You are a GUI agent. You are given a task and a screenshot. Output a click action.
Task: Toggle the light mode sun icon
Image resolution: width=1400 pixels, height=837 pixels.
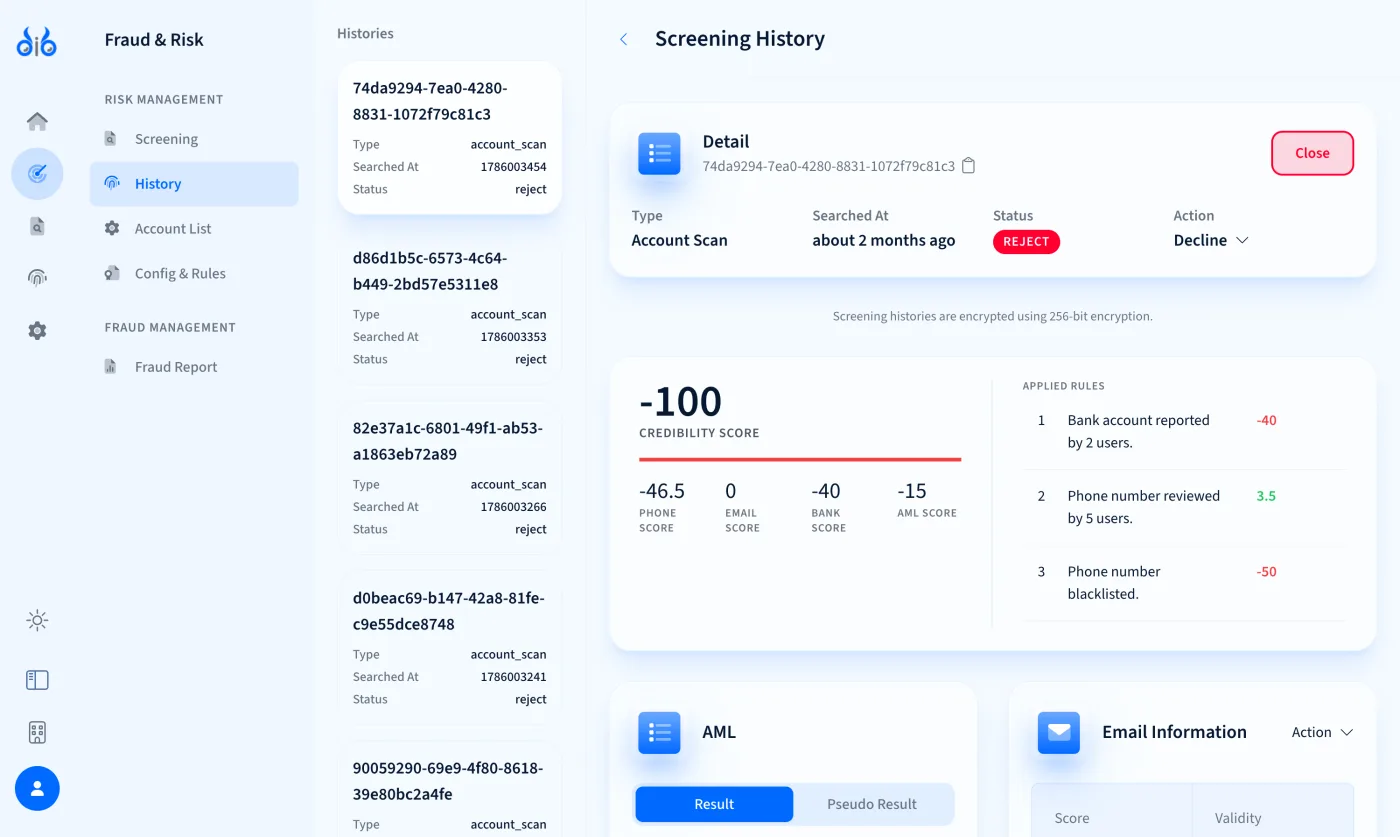[37, 621]
